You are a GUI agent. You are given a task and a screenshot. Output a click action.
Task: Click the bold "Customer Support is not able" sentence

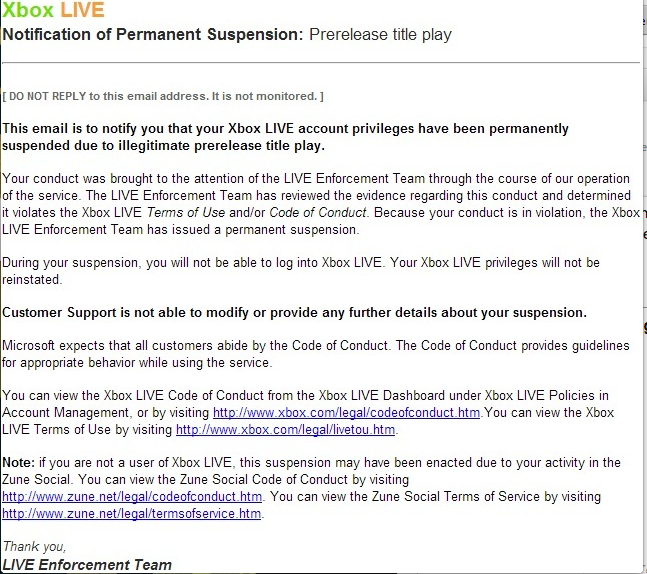(294, 312)
